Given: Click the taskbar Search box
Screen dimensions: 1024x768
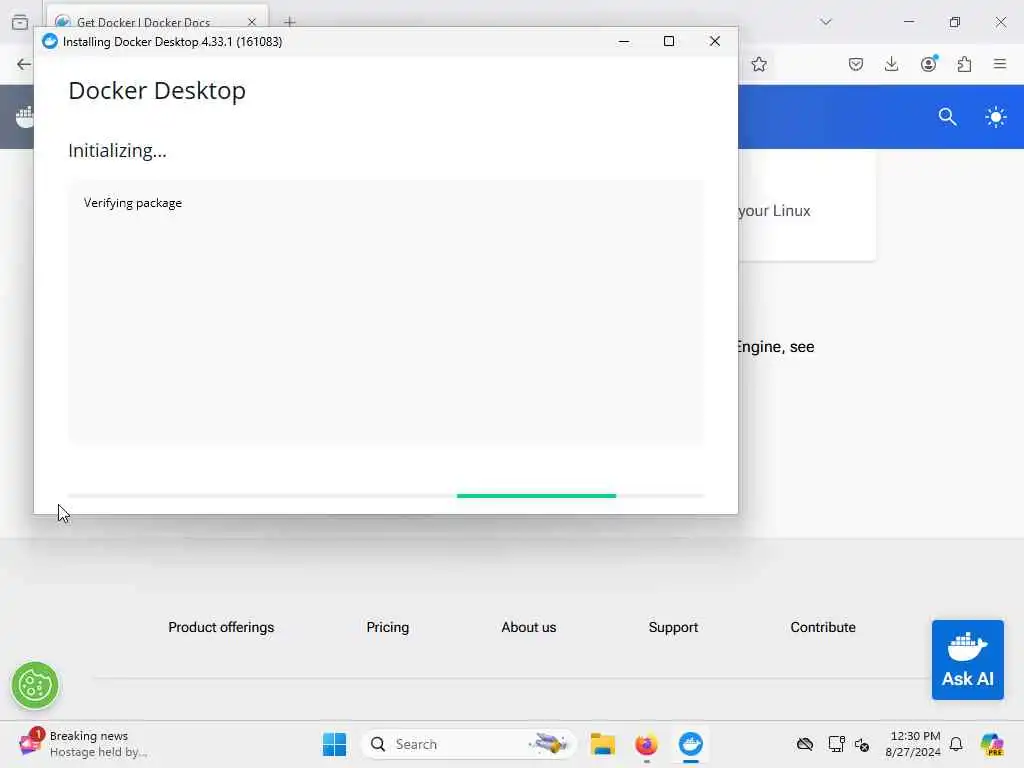Looking at the screenshot, I should click(x=468, y=744).
